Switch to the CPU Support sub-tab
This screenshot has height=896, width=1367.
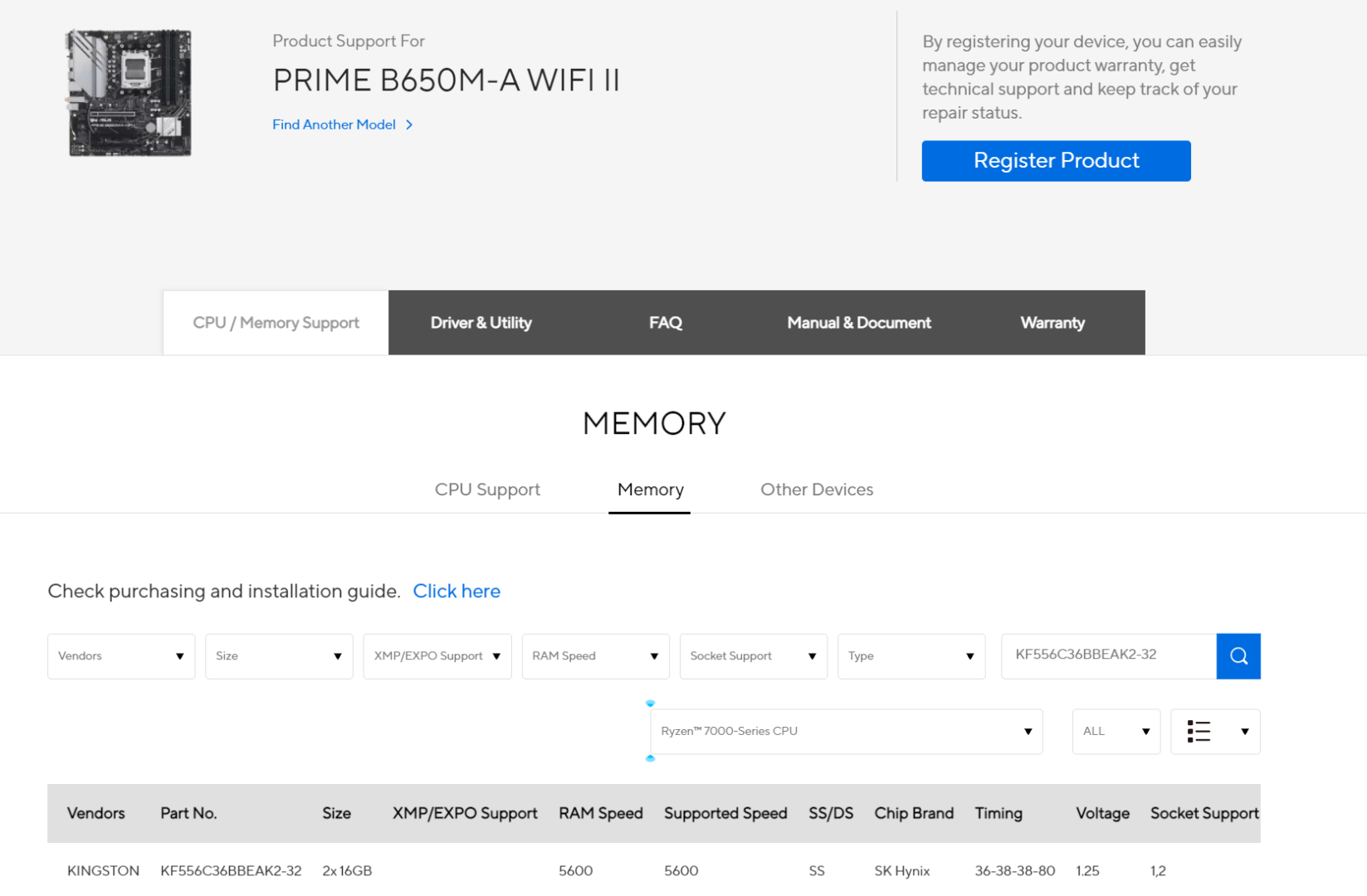click(x=487, y=489)
